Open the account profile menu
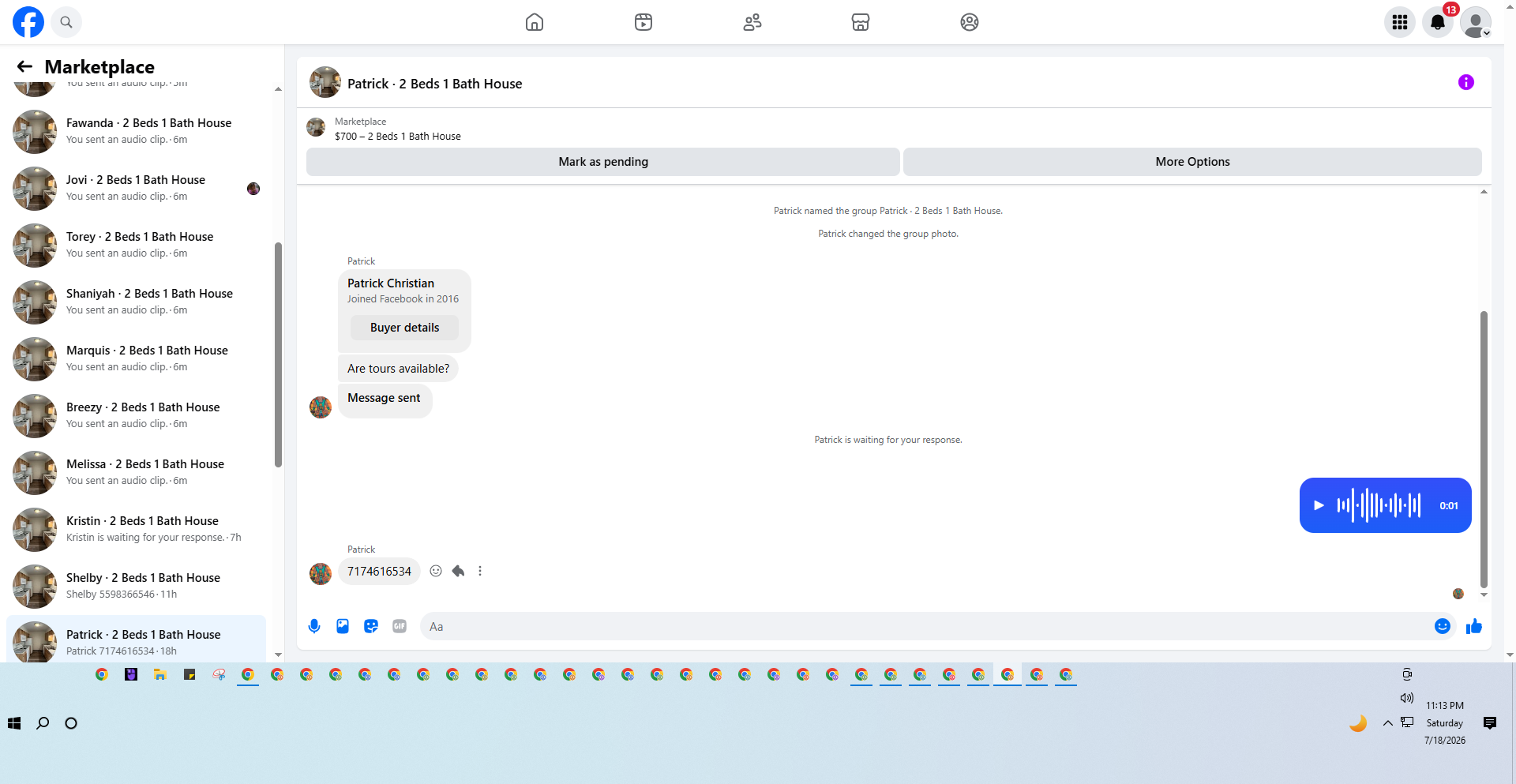The image size is (1516, 784). (1475, 22)
